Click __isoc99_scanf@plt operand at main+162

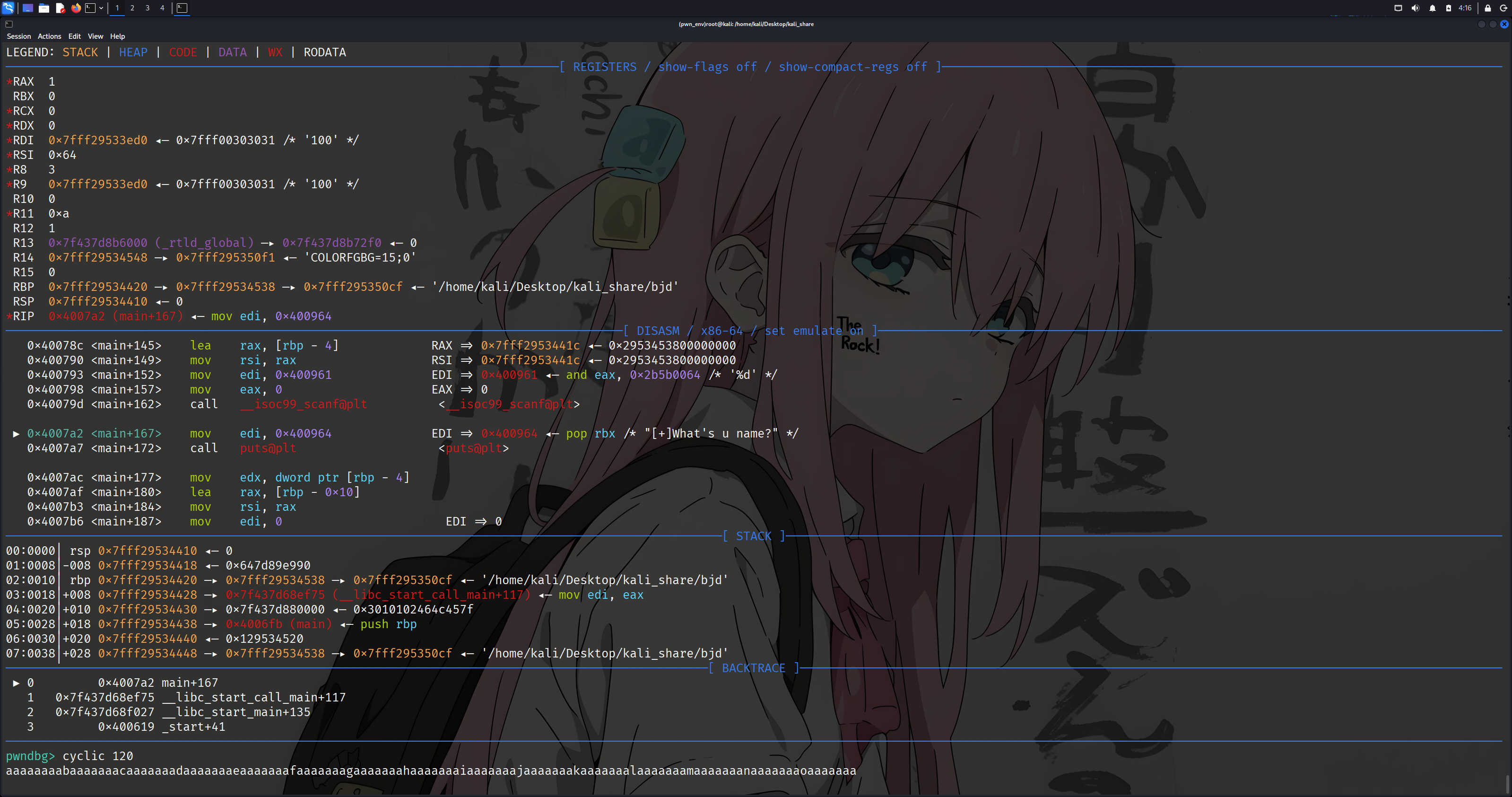[x=304, y=405]
